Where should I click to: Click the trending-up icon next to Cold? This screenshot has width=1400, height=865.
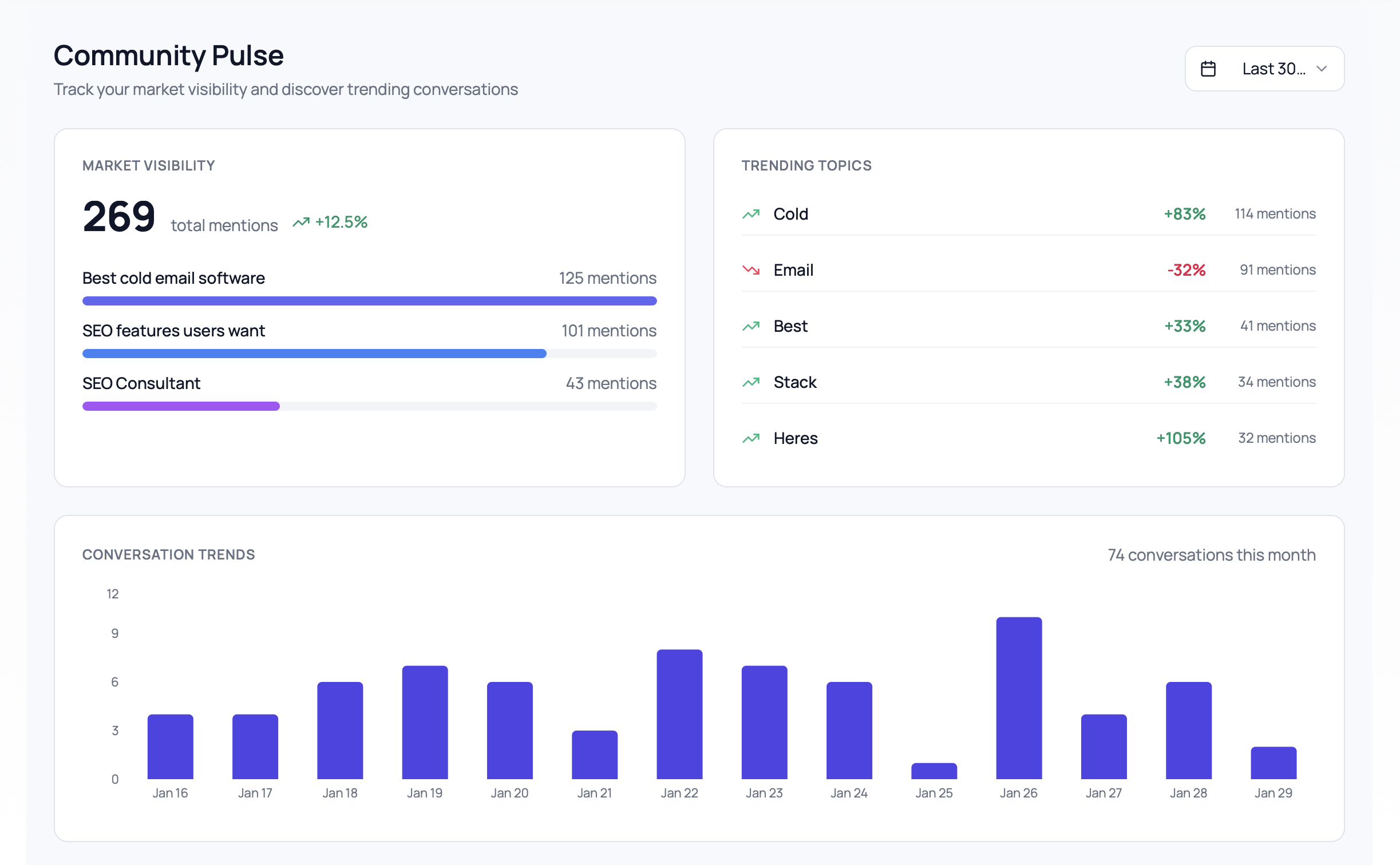click(x=751, y=214)
